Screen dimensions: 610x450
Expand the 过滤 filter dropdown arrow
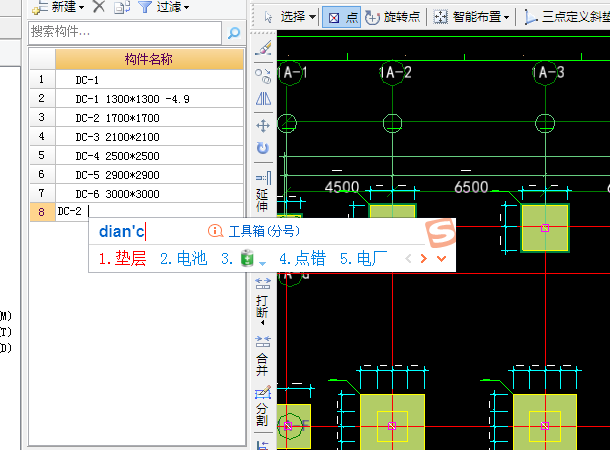tap(187, 7)
